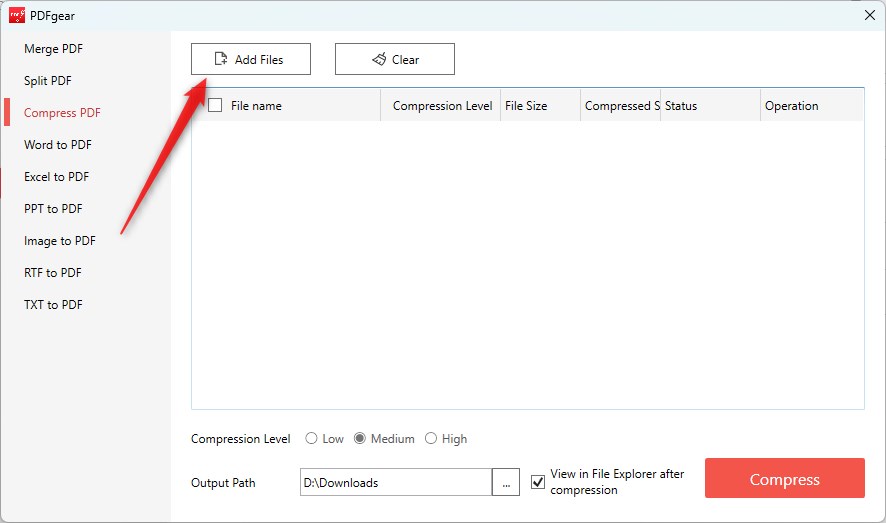
Task: Open the Merge PDF tool
Action: point(53,49)
